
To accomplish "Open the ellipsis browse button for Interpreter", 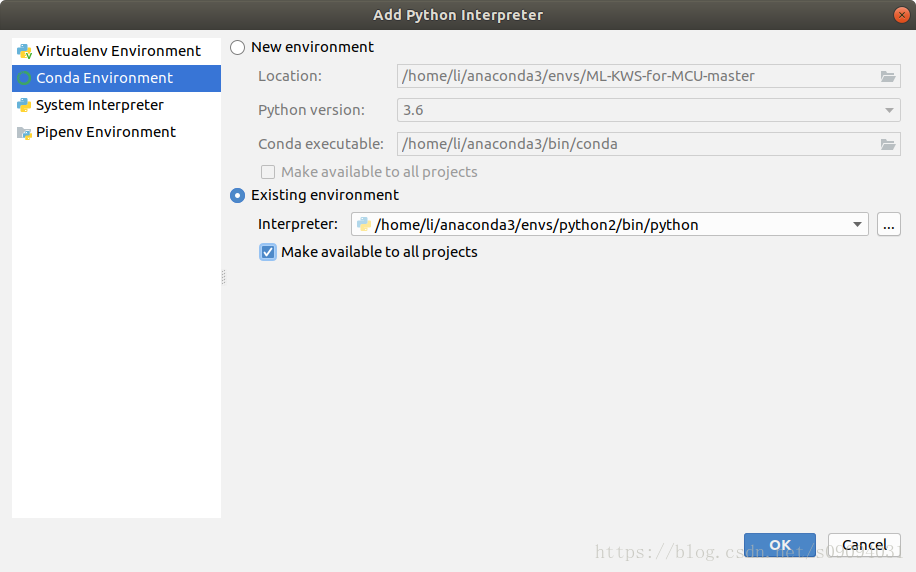I will tap(889, 224).
